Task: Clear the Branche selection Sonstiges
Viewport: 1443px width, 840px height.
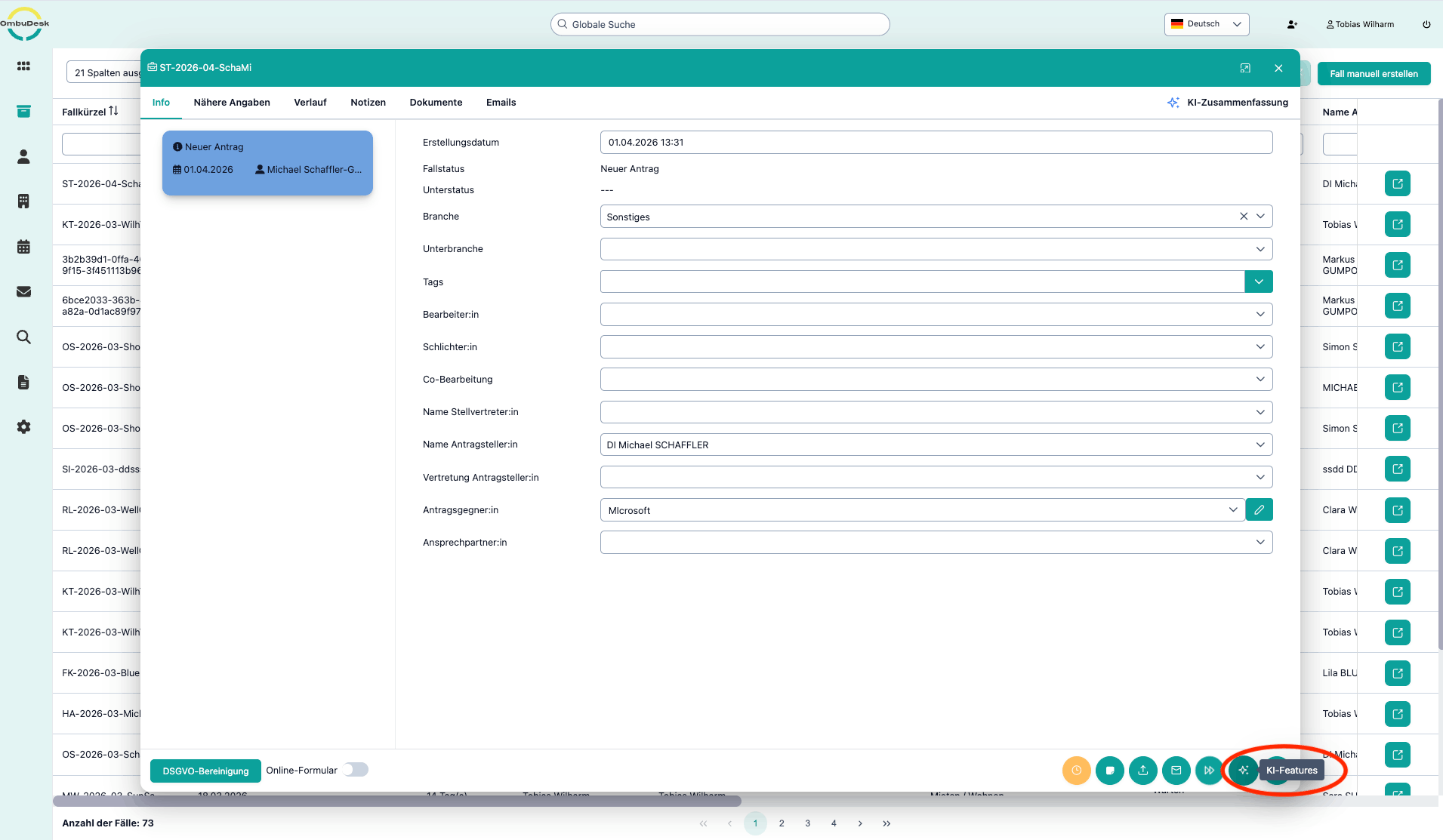Action: [x=1243, y=217]
